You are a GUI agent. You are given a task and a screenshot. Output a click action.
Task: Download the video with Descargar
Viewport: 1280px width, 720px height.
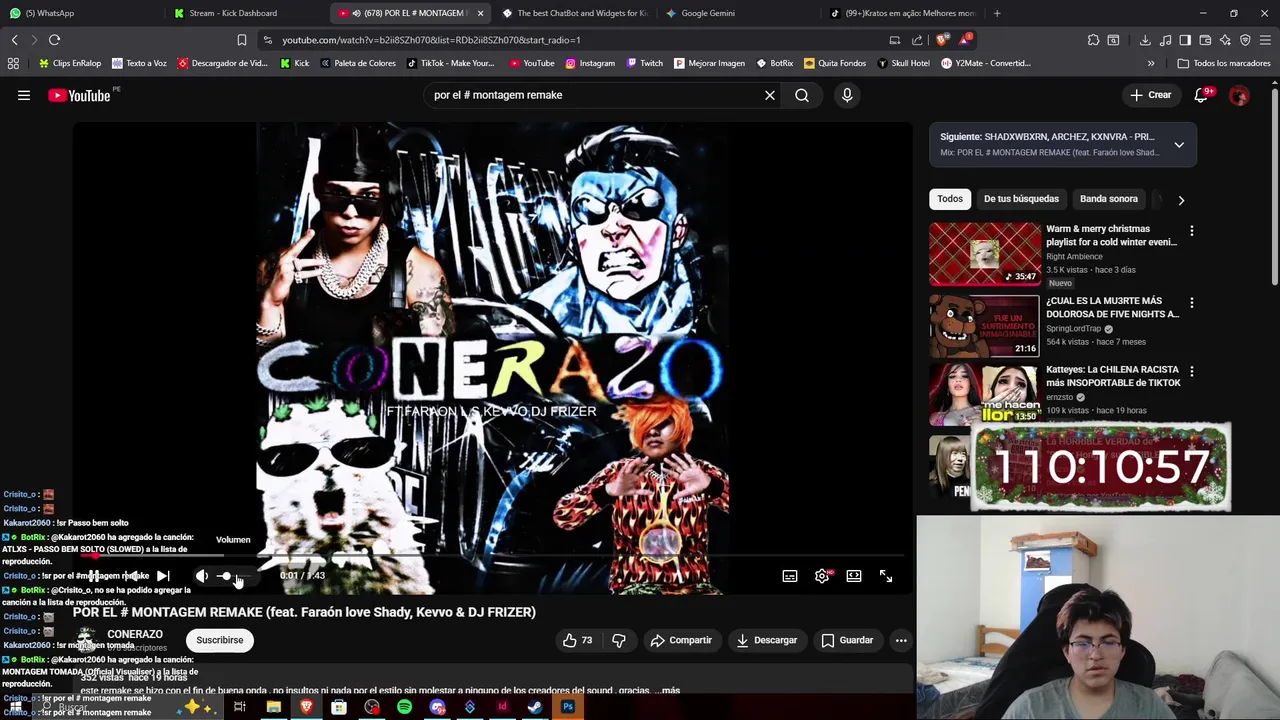(x=767, y=640)
